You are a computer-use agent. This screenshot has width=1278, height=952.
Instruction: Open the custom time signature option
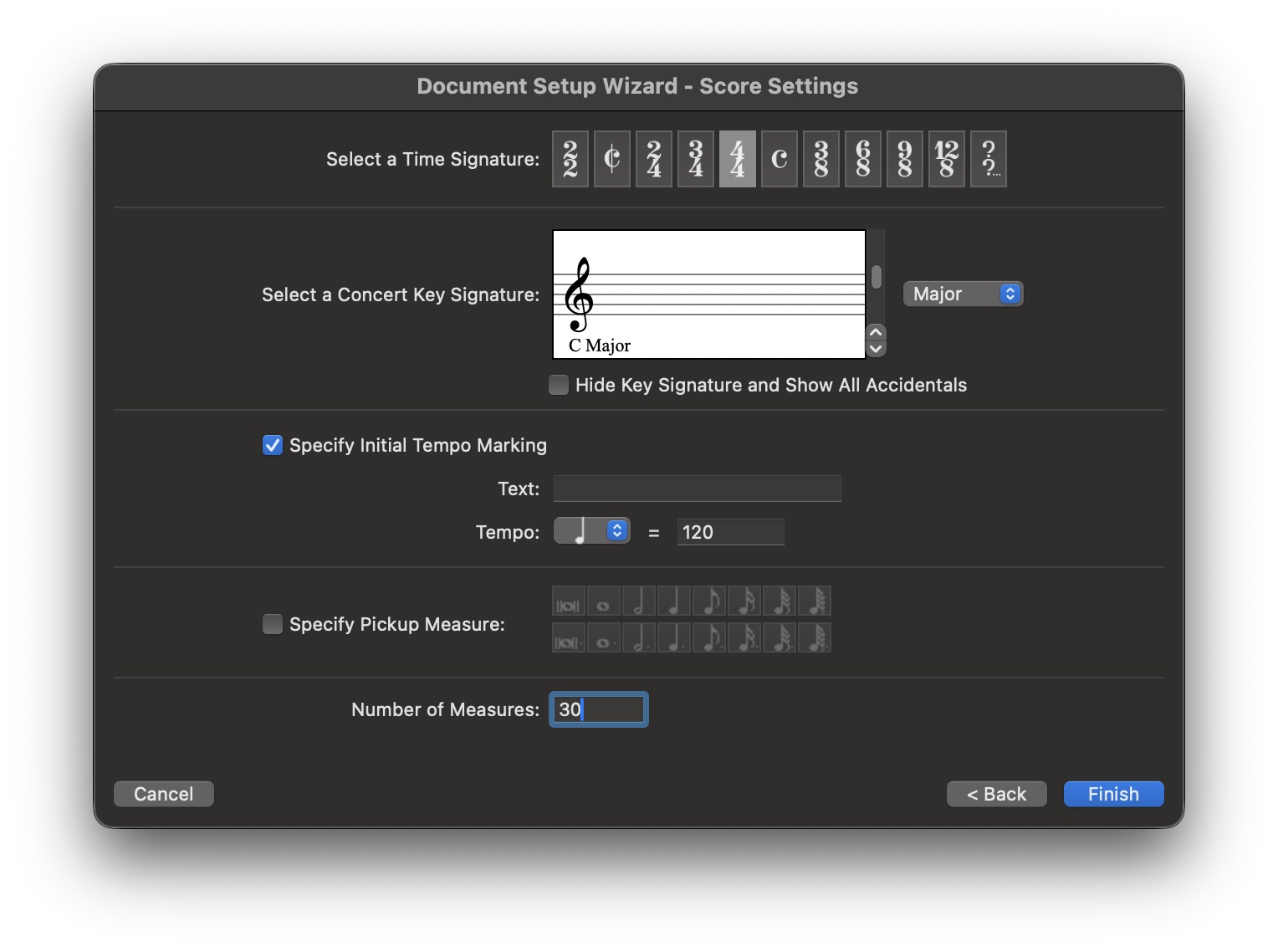tap(988, 159)
